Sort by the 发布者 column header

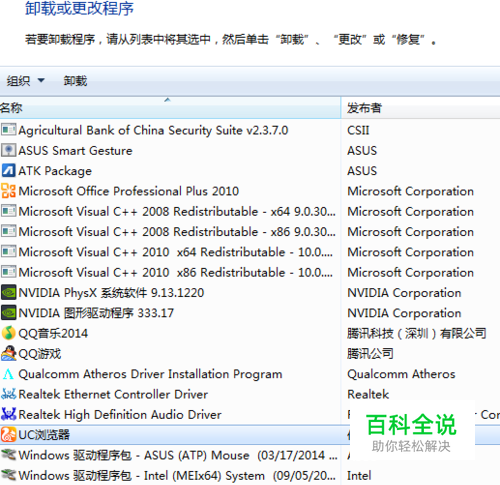[x=421, y=108]
